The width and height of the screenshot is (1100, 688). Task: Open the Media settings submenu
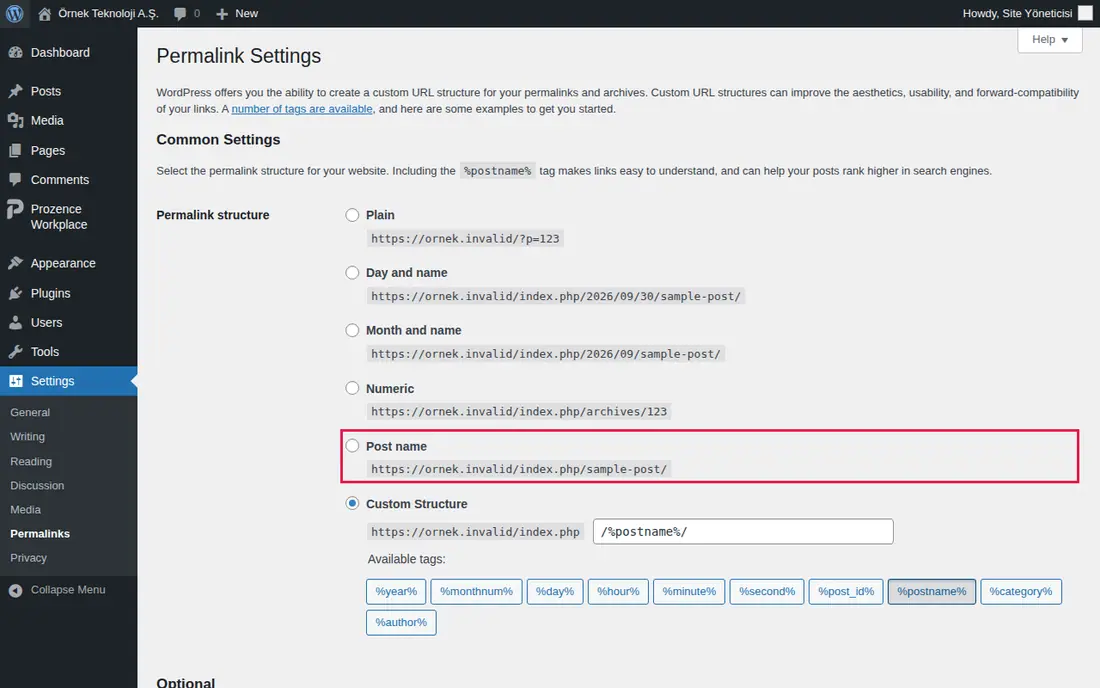(x=25, y=510)
